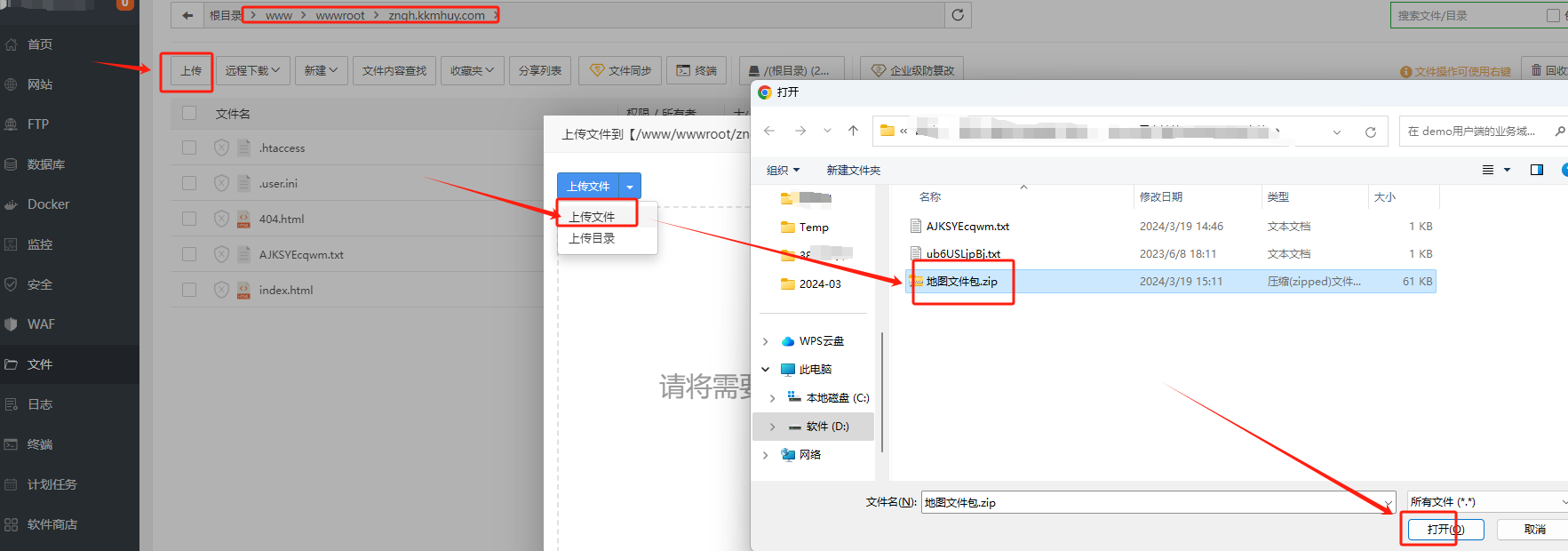Expand the 本地磁盘 (C:) node
Image resolution: width=1568 pixels, height=551 pixels.
(773, 398)
